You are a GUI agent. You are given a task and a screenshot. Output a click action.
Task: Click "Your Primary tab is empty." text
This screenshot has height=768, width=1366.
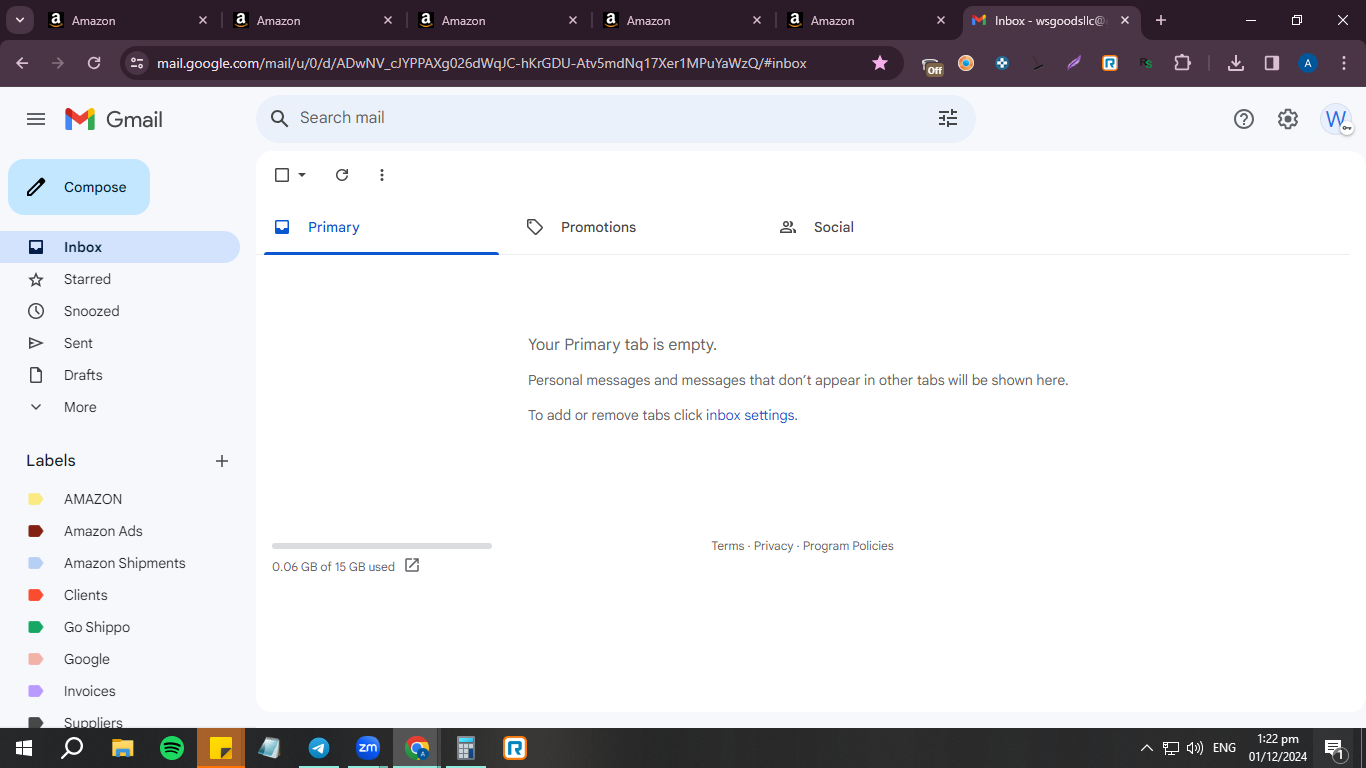pos(622,345)
